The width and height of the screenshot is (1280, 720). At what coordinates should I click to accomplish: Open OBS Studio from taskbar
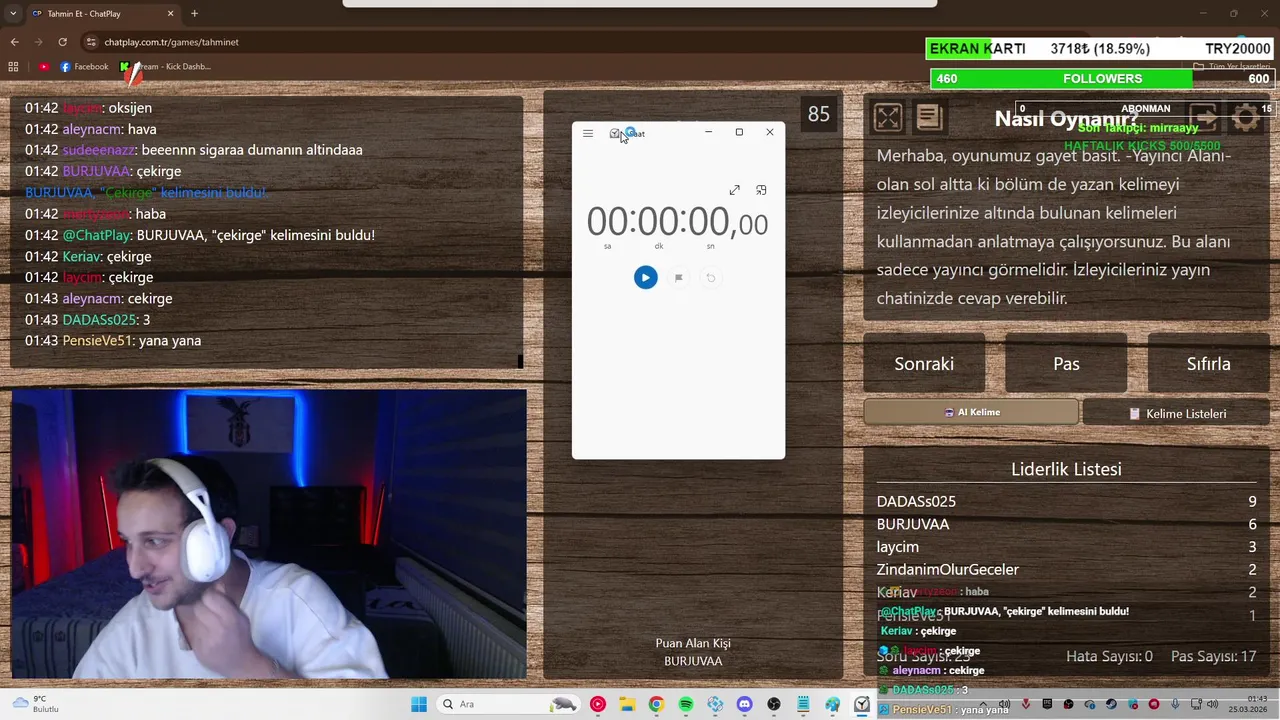774,704
